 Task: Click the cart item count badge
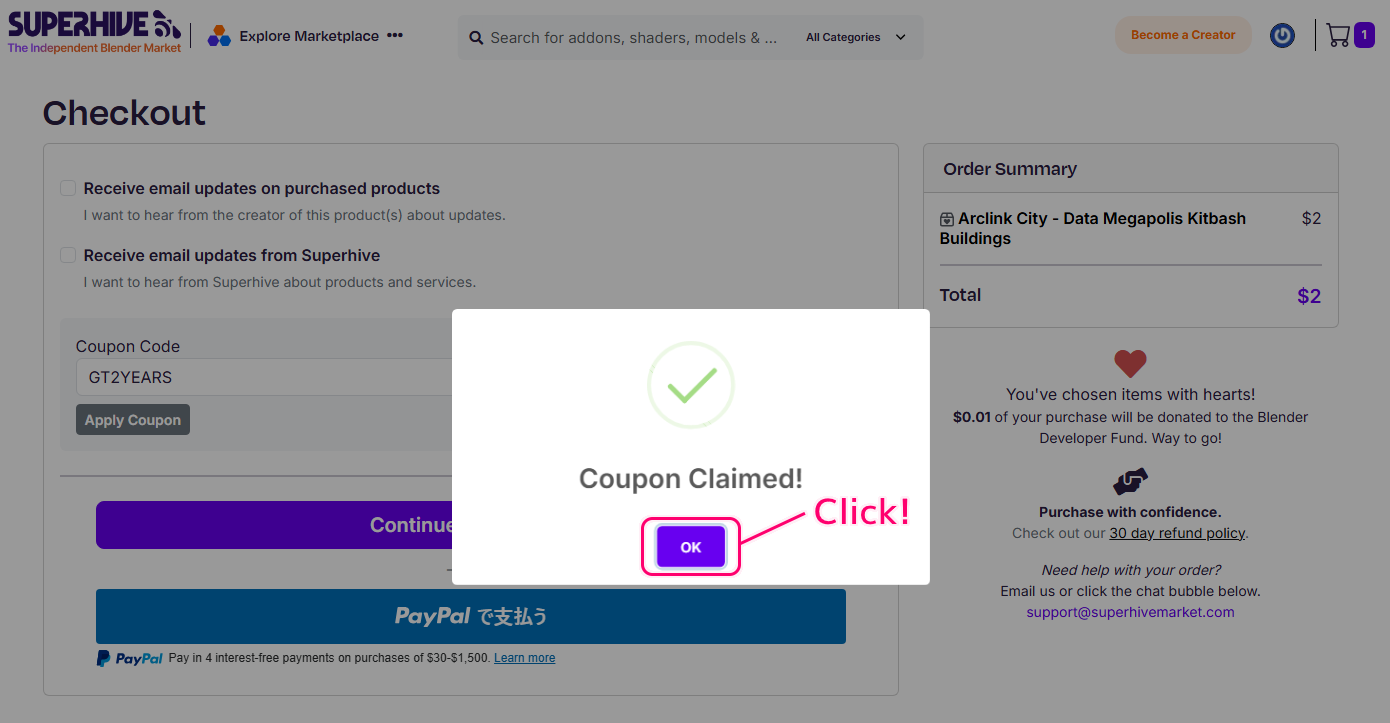click(1364, 36)
